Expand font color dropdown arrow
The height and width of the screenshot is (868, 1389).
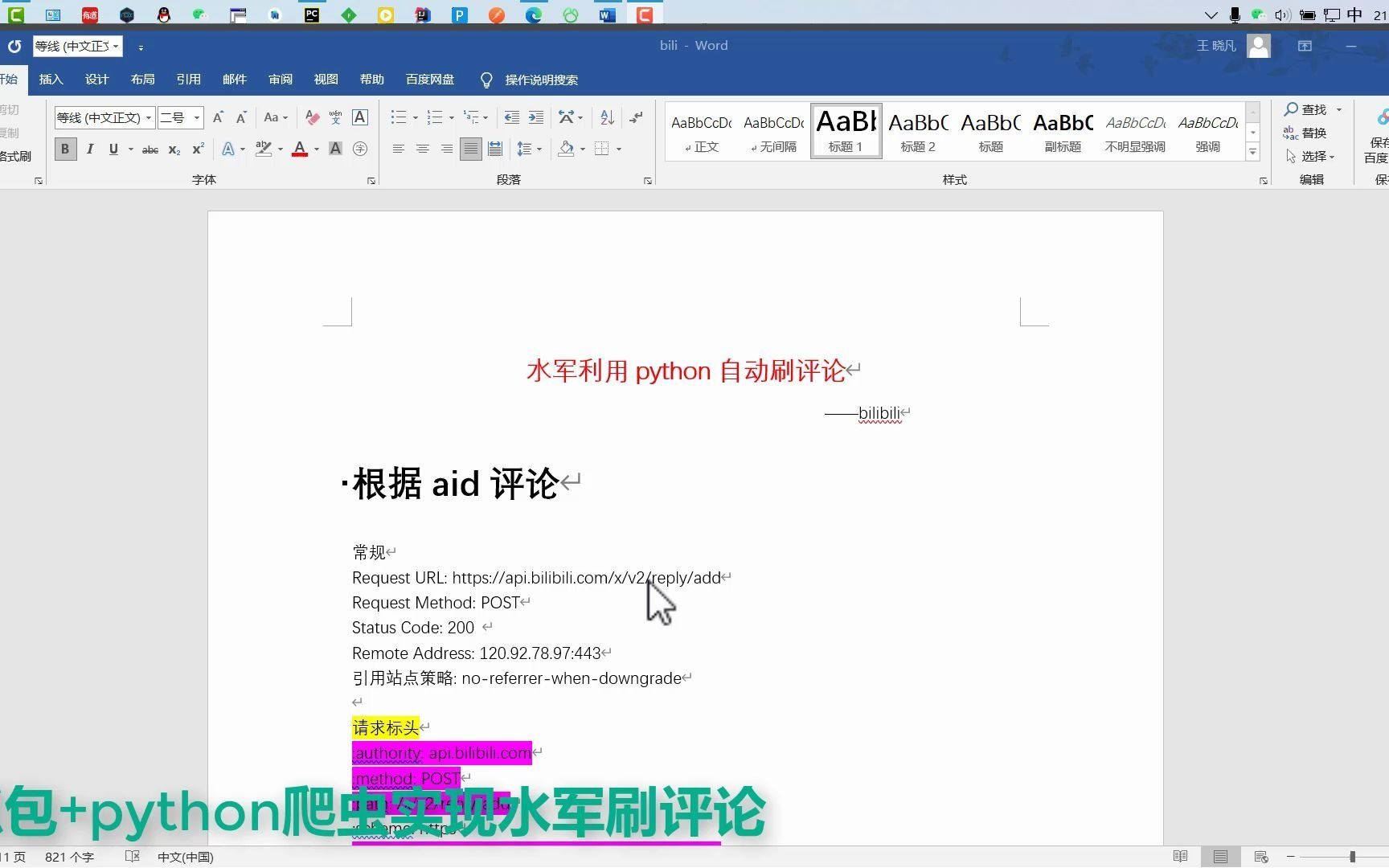(x=316, y=149)
